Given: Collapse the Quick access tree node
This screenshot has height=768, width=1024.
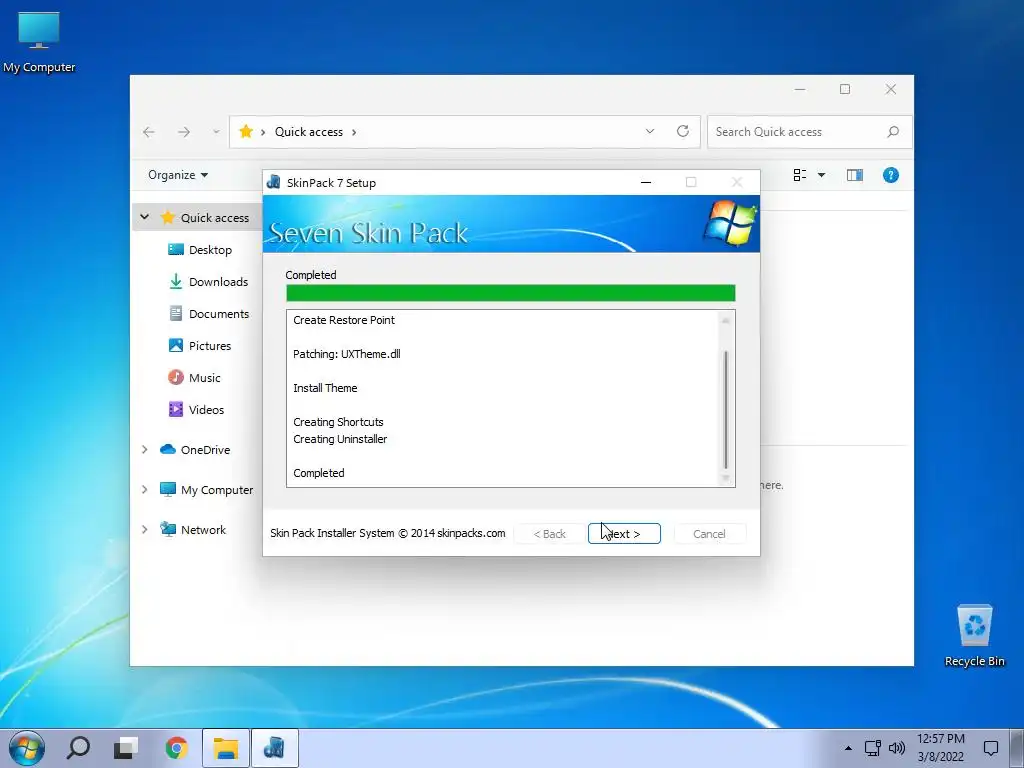Looking at the screenshot, I should coord(144,217).
